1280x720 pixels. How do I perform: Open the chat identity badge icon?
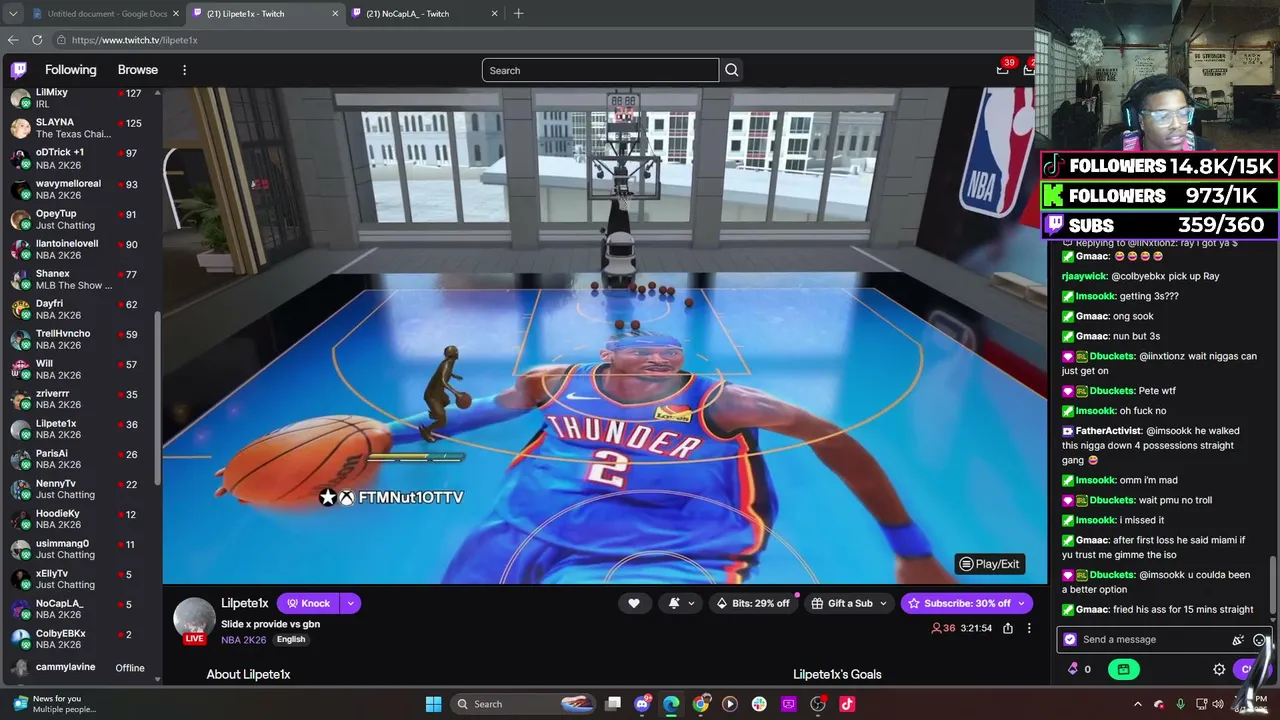[1070, 640]
